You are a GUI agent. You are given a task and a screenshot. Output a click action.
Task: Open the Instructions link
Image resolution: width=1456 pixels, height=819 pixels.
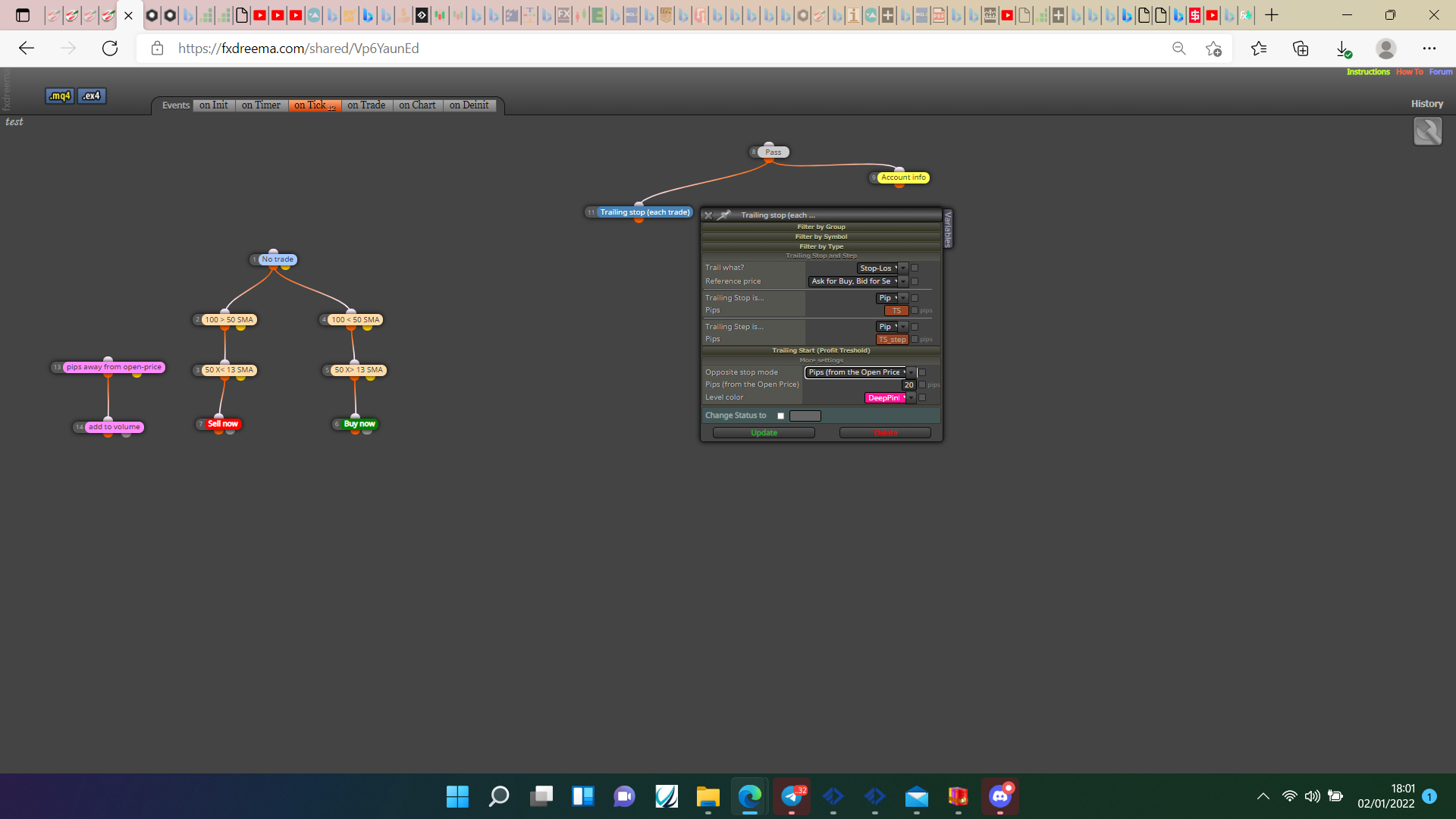[x=1368, y=72]
